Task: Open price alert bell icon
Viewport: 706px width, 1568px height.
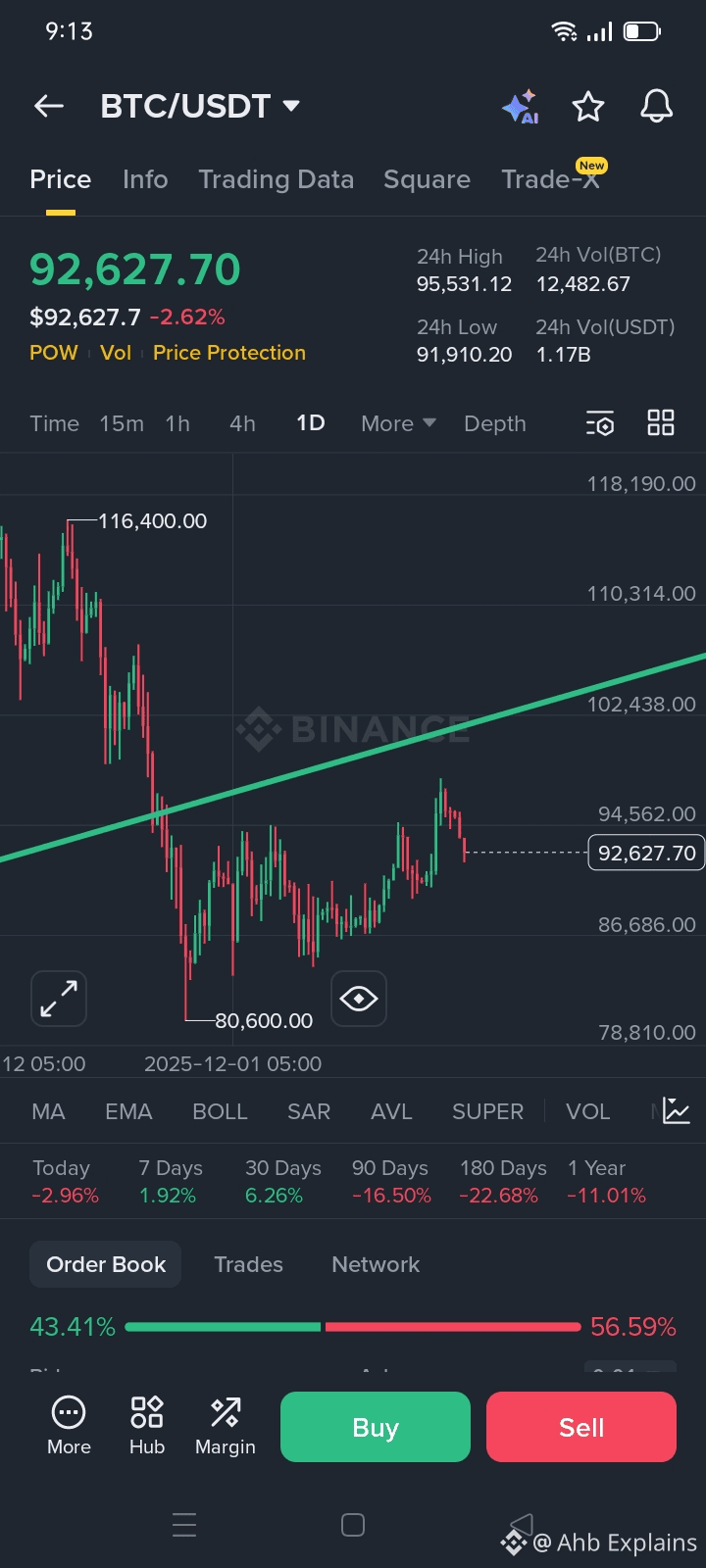Action: pyautogui.click(x=657, y=105)
